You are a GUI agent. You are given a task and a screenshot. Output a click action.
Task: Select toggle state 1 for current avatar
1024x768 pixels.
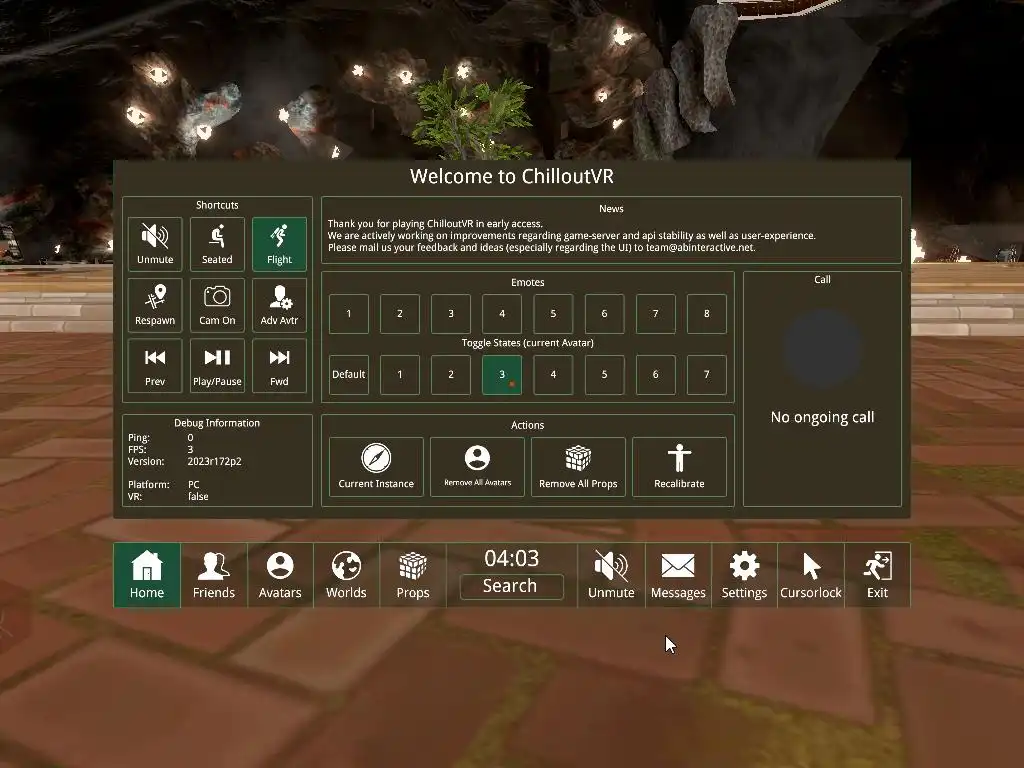coord(400,375)
